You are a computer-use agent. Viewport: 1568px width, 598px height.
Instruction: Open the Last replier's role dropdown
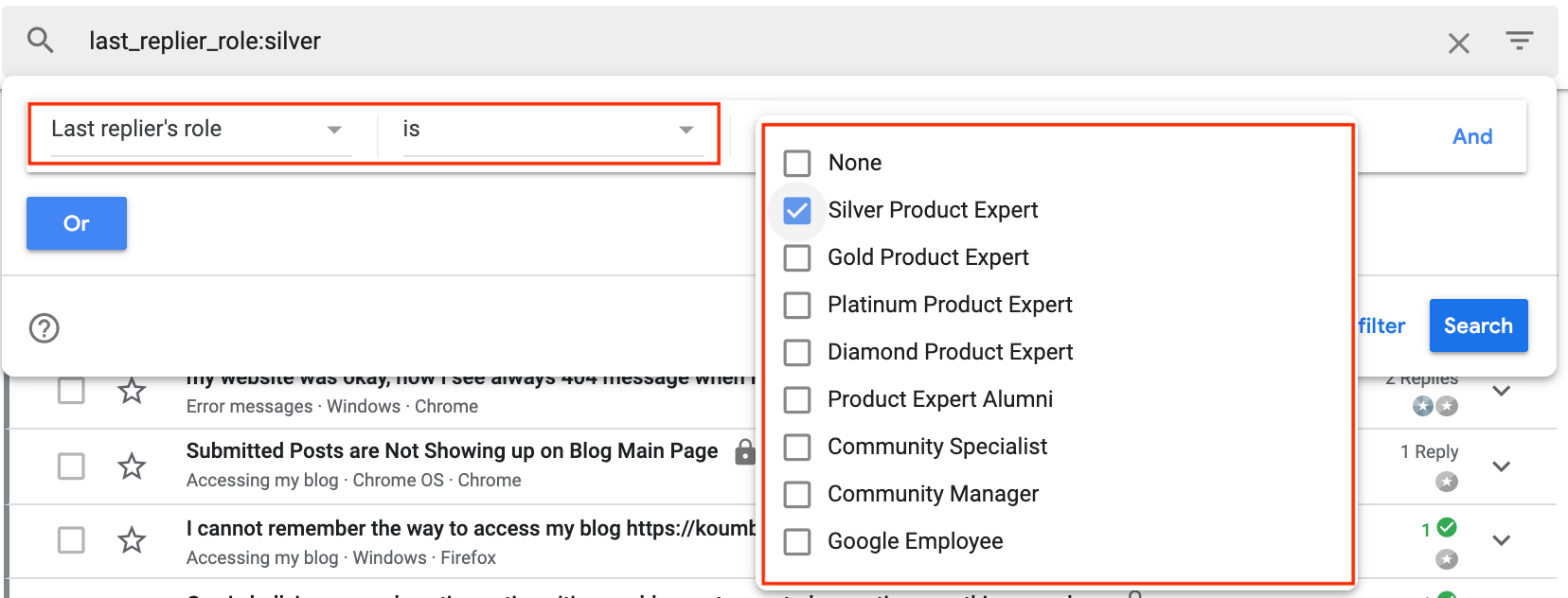197,130
